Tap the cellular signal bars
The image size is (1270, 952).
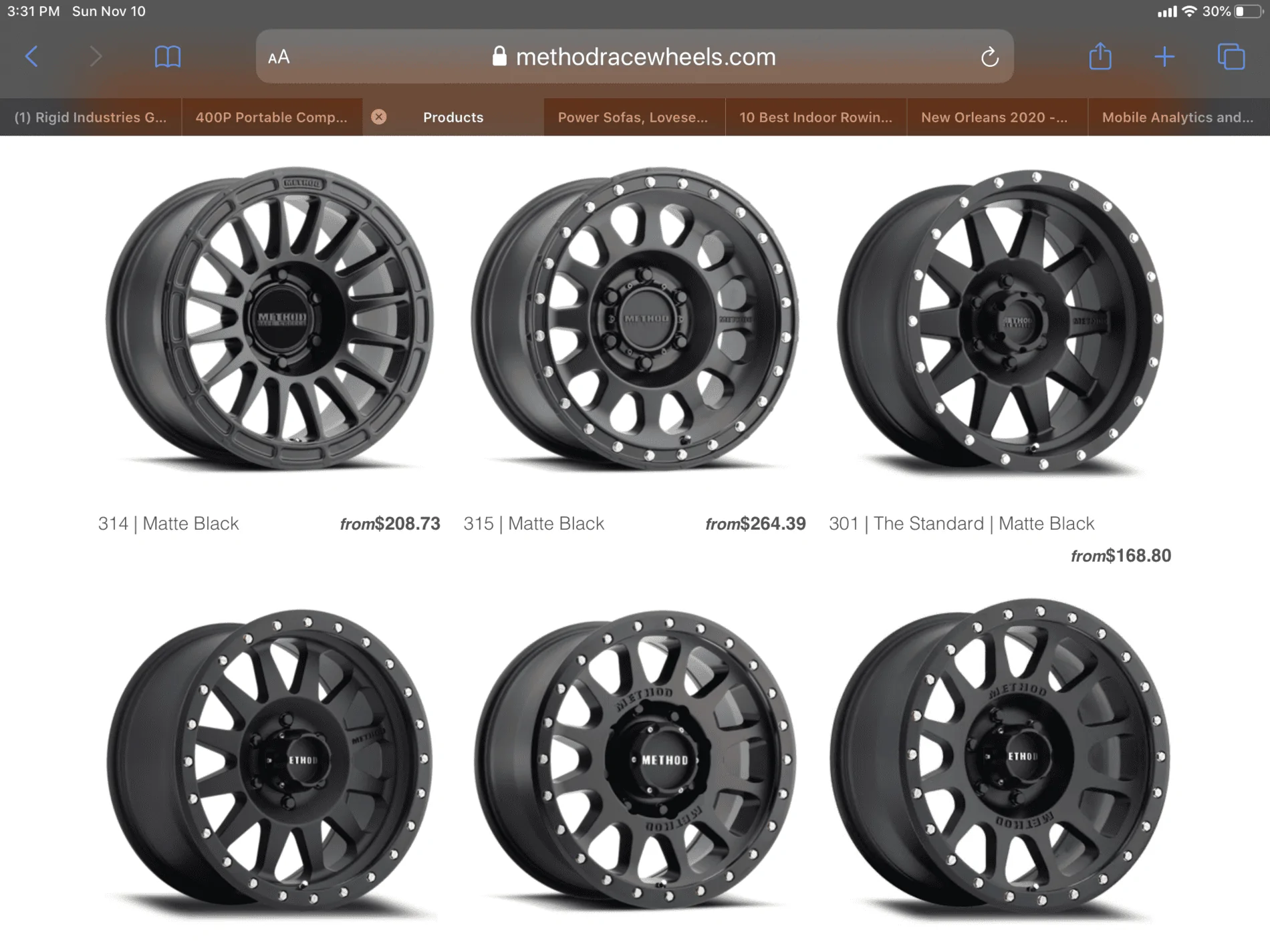click(x=1167, y=12)
